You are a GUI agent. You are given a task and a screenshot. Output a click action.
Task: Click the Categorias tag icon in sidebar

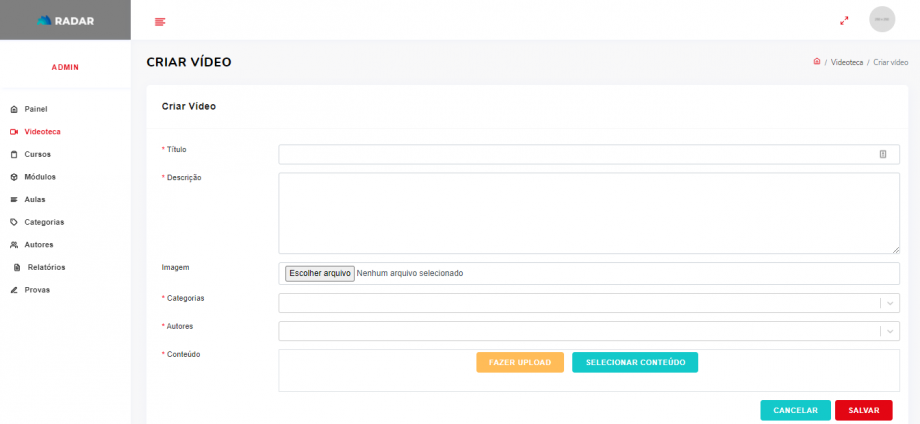14,222
